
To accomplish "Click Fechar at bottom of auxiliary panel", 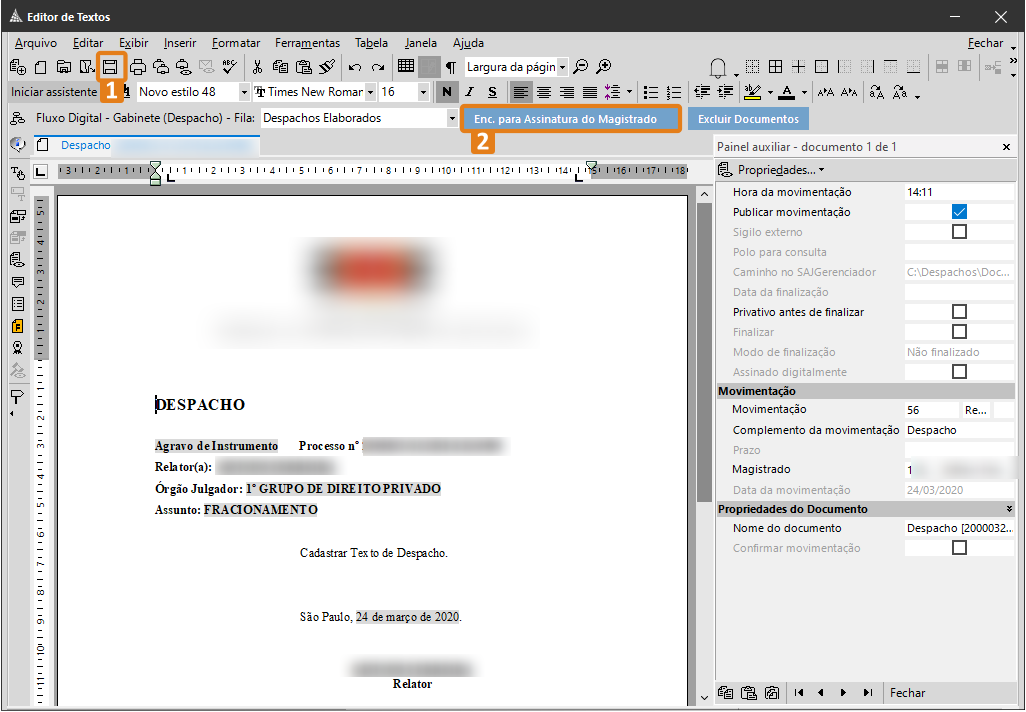I will [x=908, y=693].
